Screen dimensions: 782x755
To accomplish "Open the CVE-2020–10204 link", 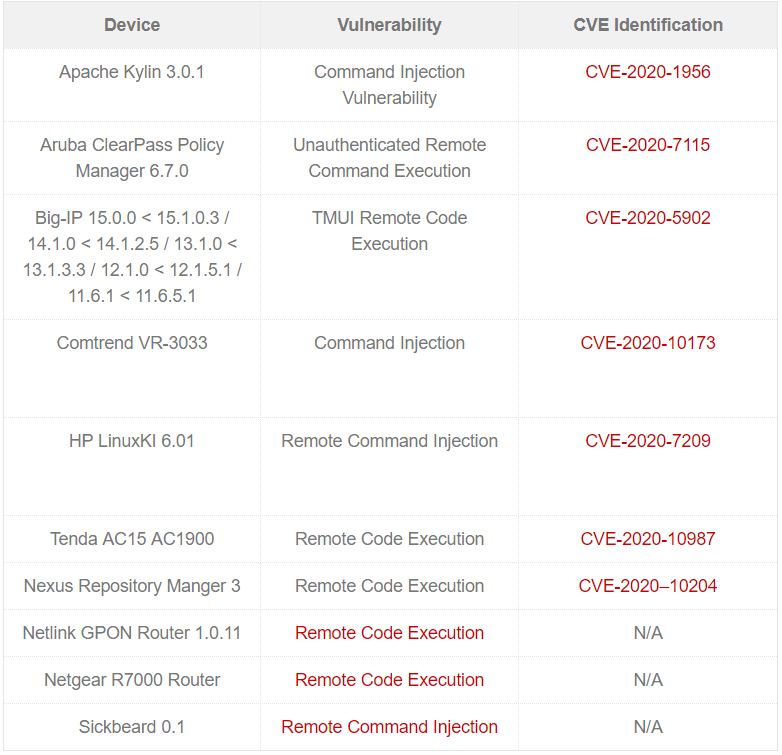I will point(648,586).
